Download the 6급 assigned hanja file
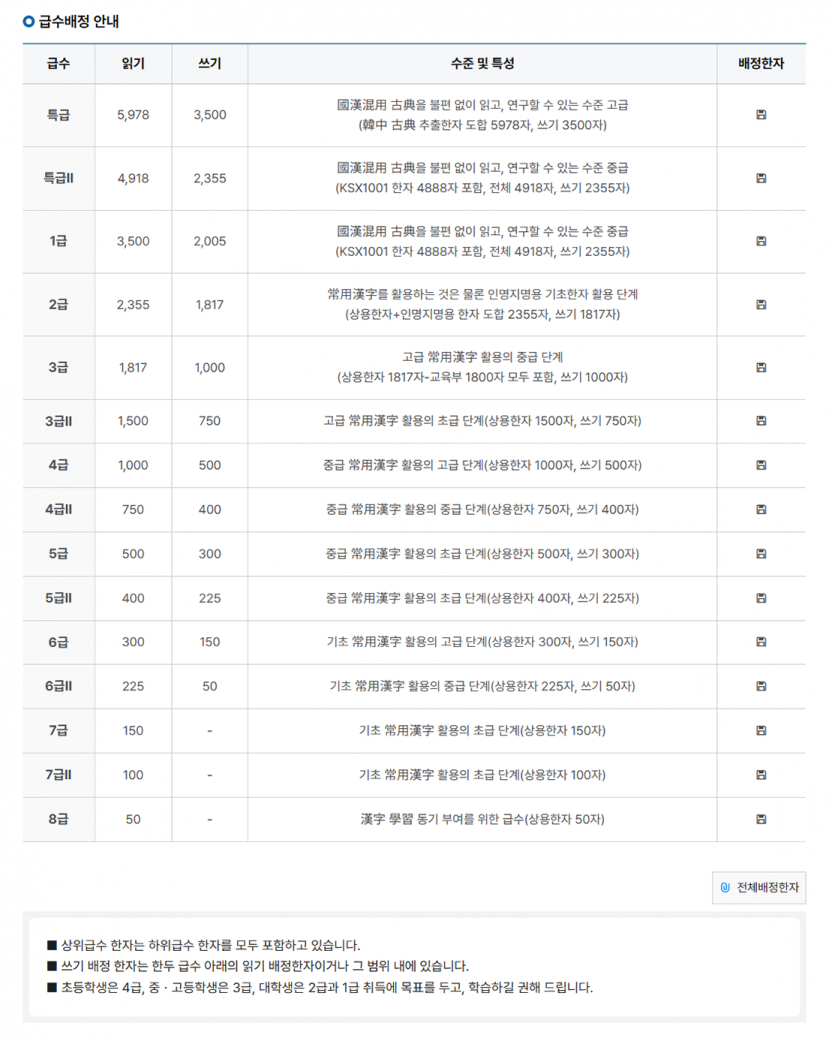 (x=761, y=642)
